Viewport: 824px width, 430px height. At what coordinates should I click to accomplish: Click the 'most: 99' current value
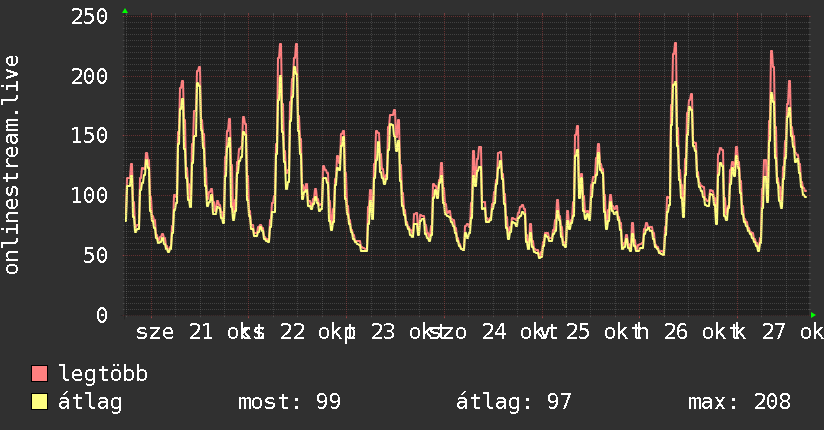[290, 402]
